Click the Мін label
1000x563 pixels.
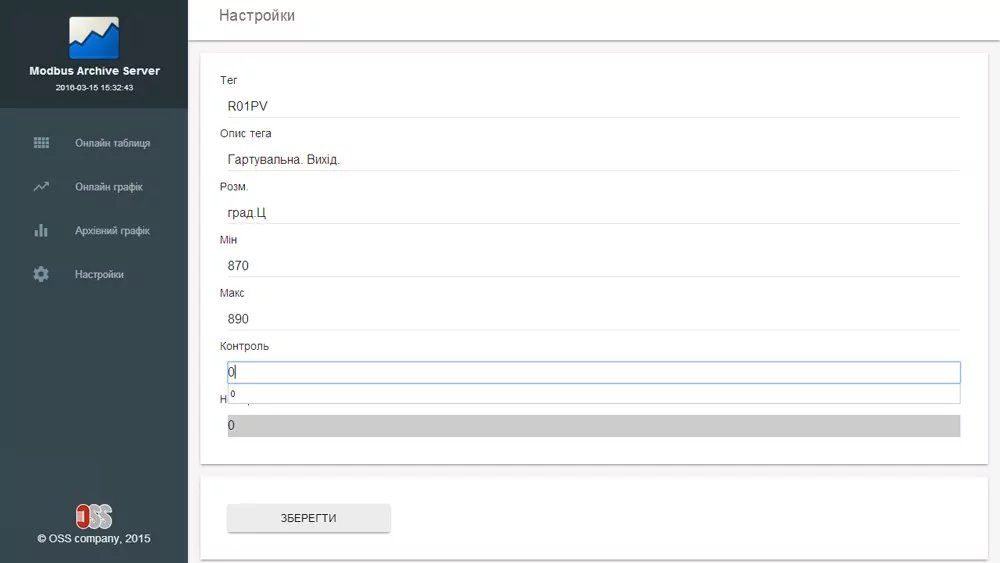click(228, 240)
